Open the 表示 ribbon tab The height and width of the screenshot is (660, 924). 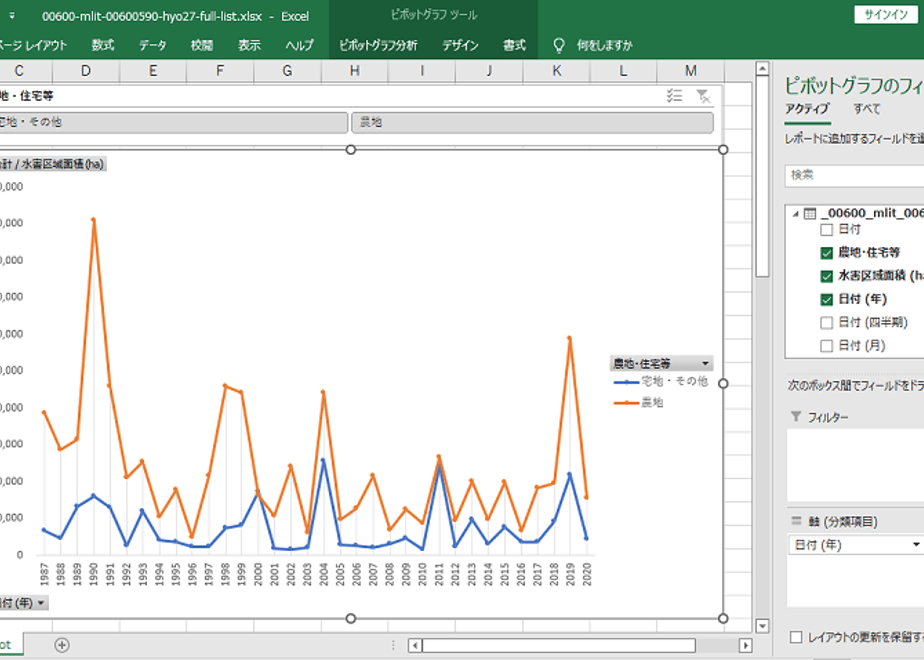pyautogui.click(x=249, y=45)
